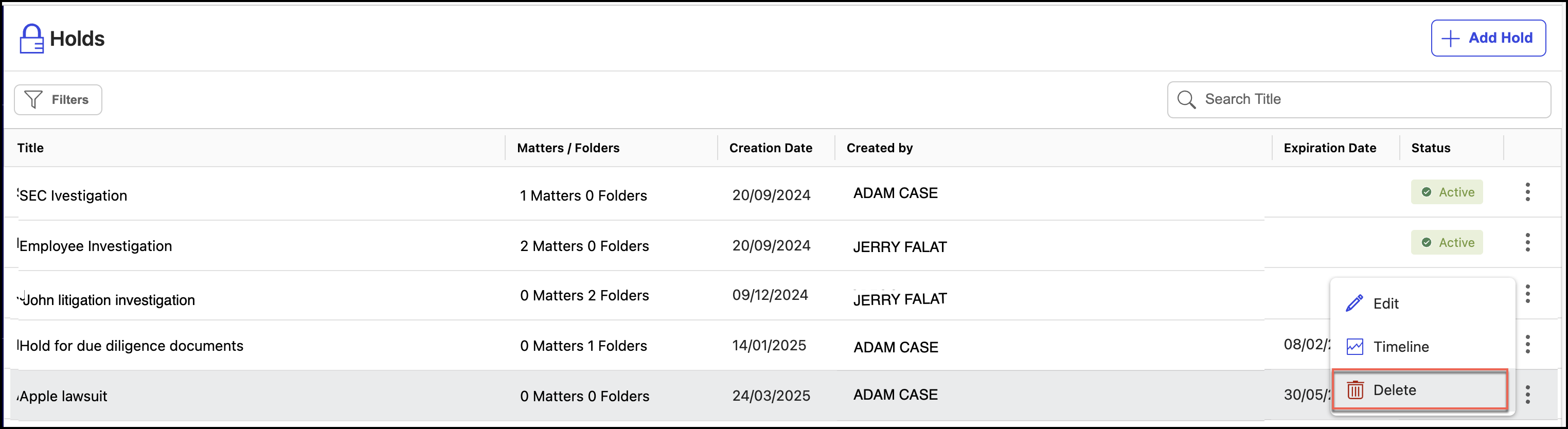Open three-dot menu for Employee Investigation
1568x429 pixels.
(1527, 243)
